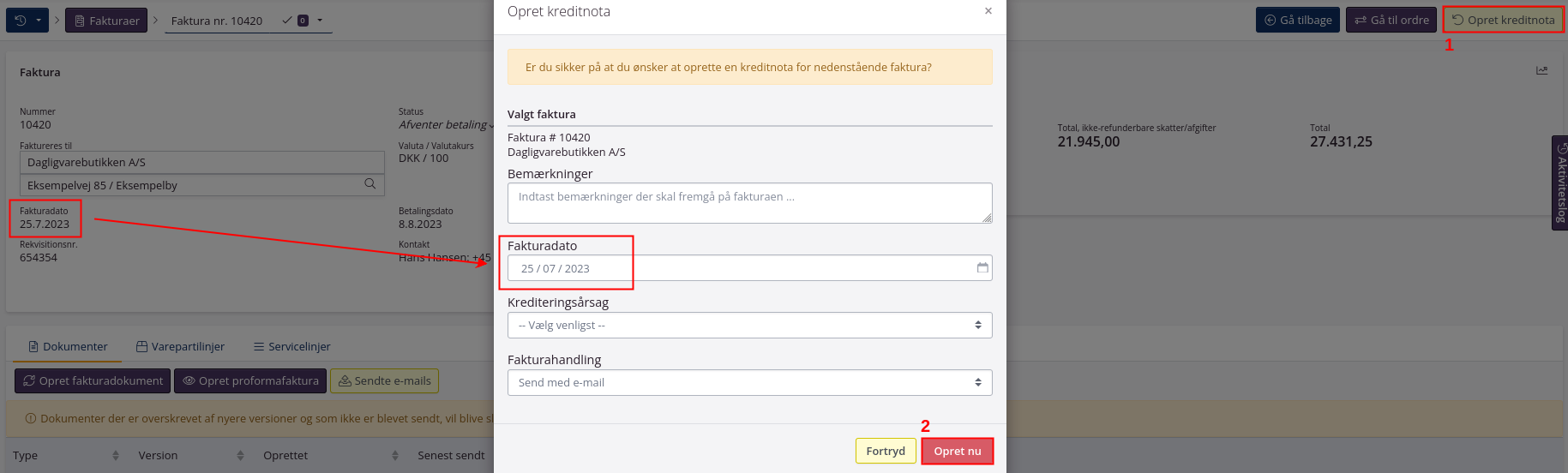Click the checkmark tasks counter
This screenshot has height=473, width=1568.
click(x=295, y=21)
